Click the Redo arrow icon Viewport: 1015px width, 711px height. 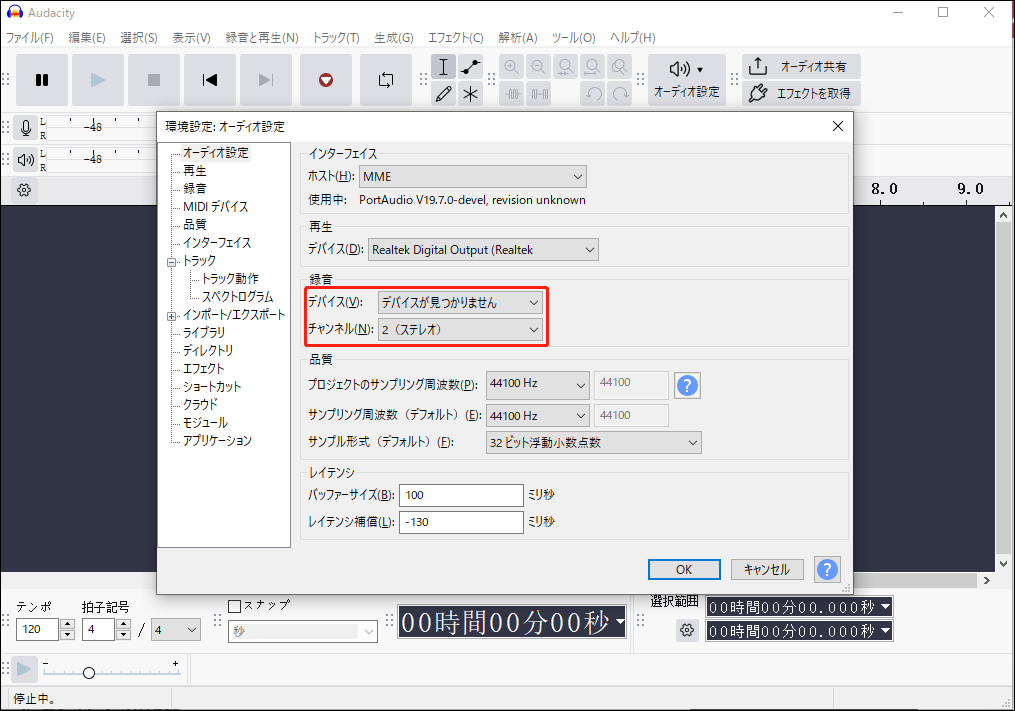620,94
